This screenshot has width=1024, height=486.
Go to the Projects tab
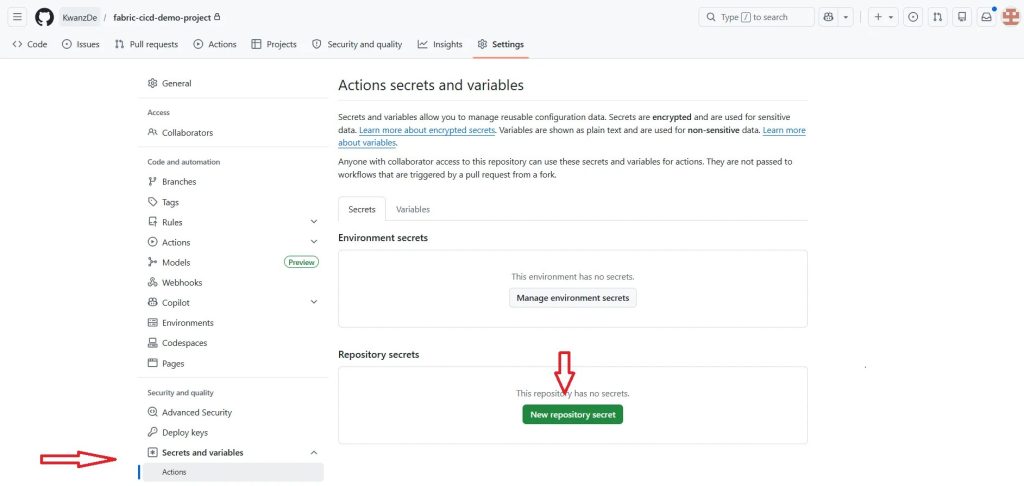[x=274, y=44]
